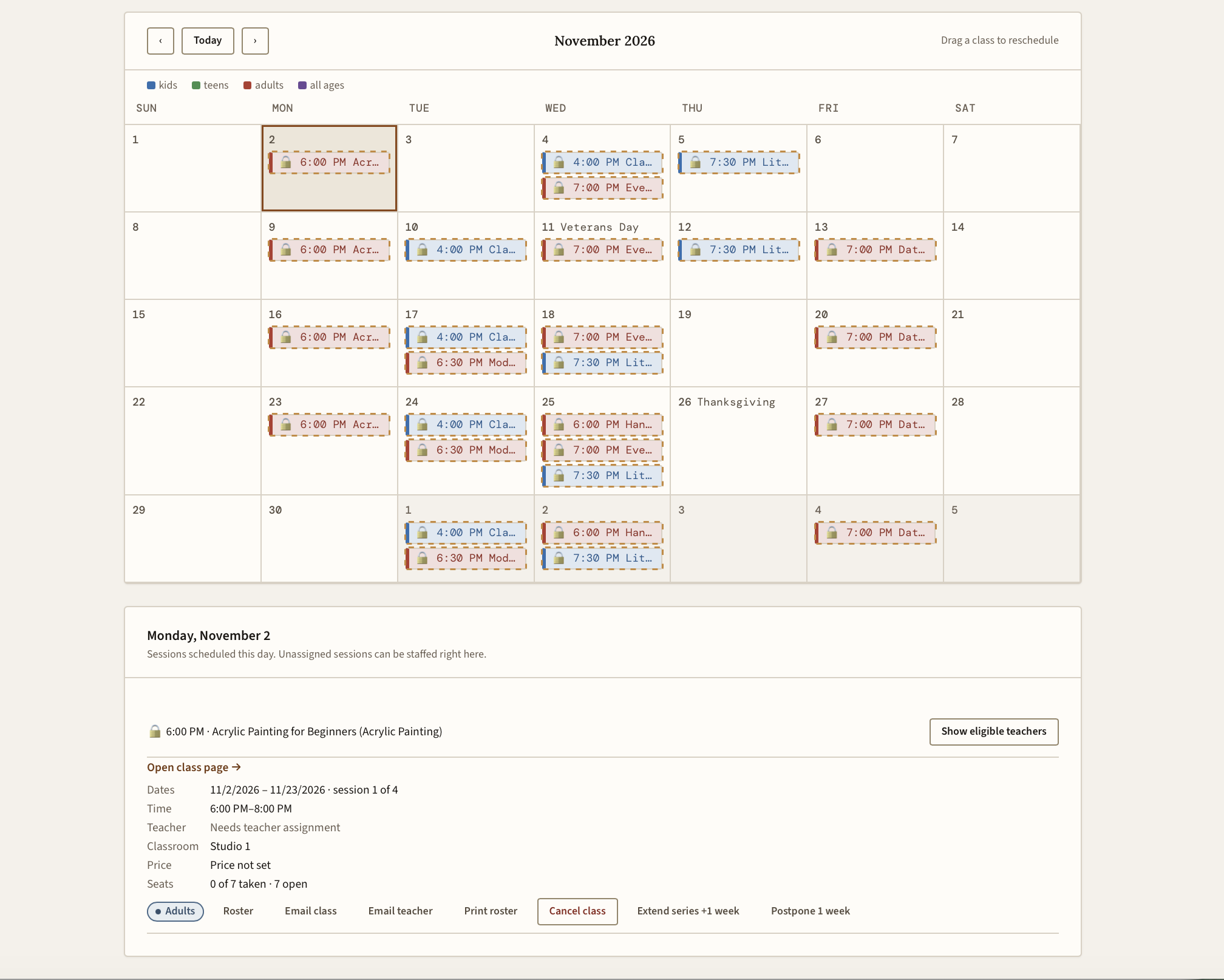Click lock icon in Acrylic Painting session detail

155,731
